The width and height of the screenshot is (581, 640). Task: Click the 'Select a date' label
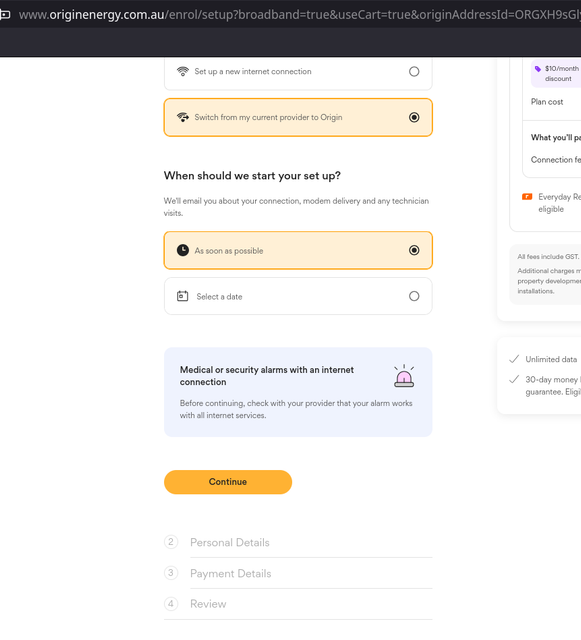click(x=219, y=297)
